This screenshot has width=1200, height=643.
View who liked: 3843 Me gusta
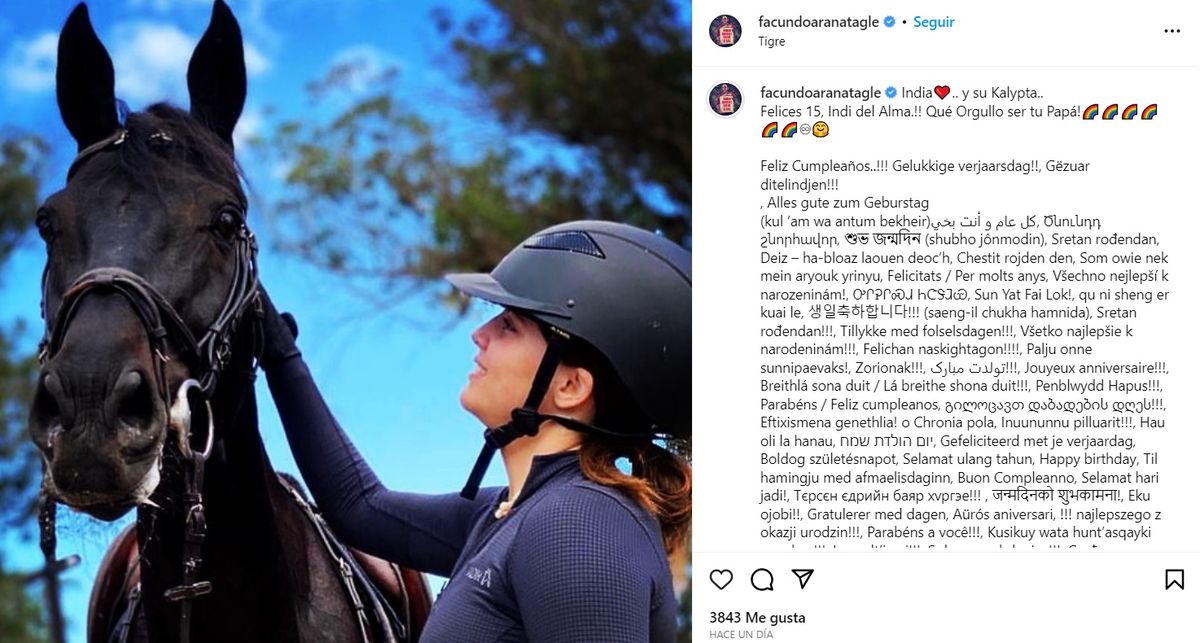[757, 618]
